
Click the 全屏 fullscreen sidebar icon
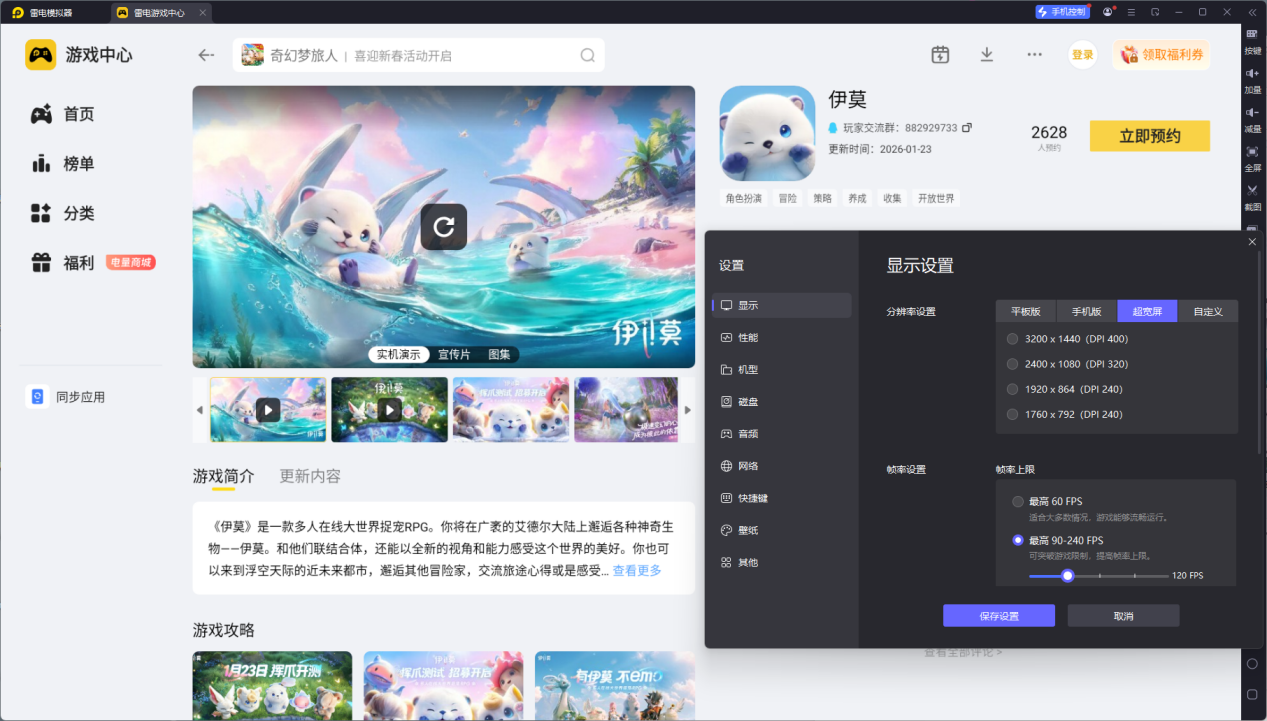click(1252, 158)
